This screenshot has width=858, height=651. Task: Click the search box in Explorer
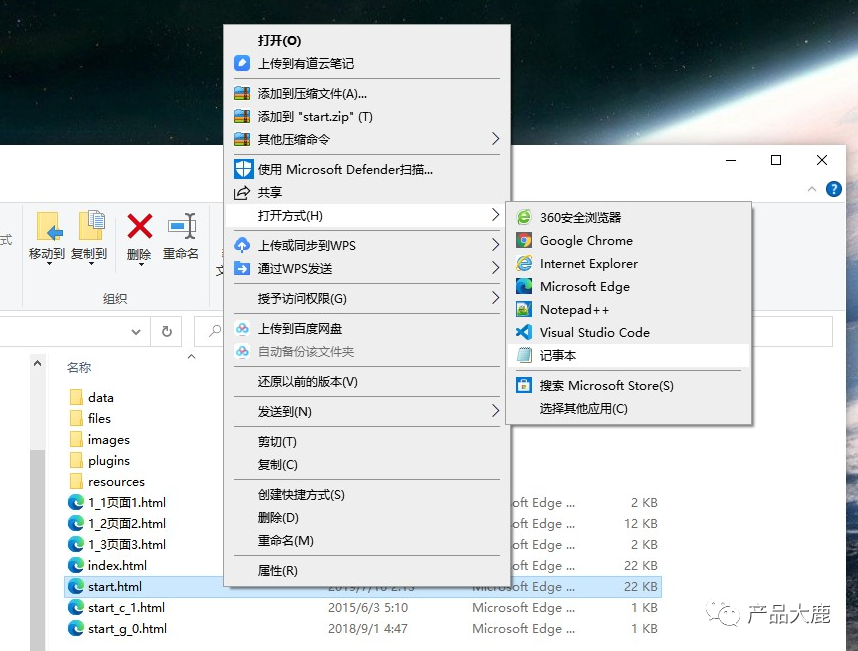pyautogui.click(x=210, y=331)
